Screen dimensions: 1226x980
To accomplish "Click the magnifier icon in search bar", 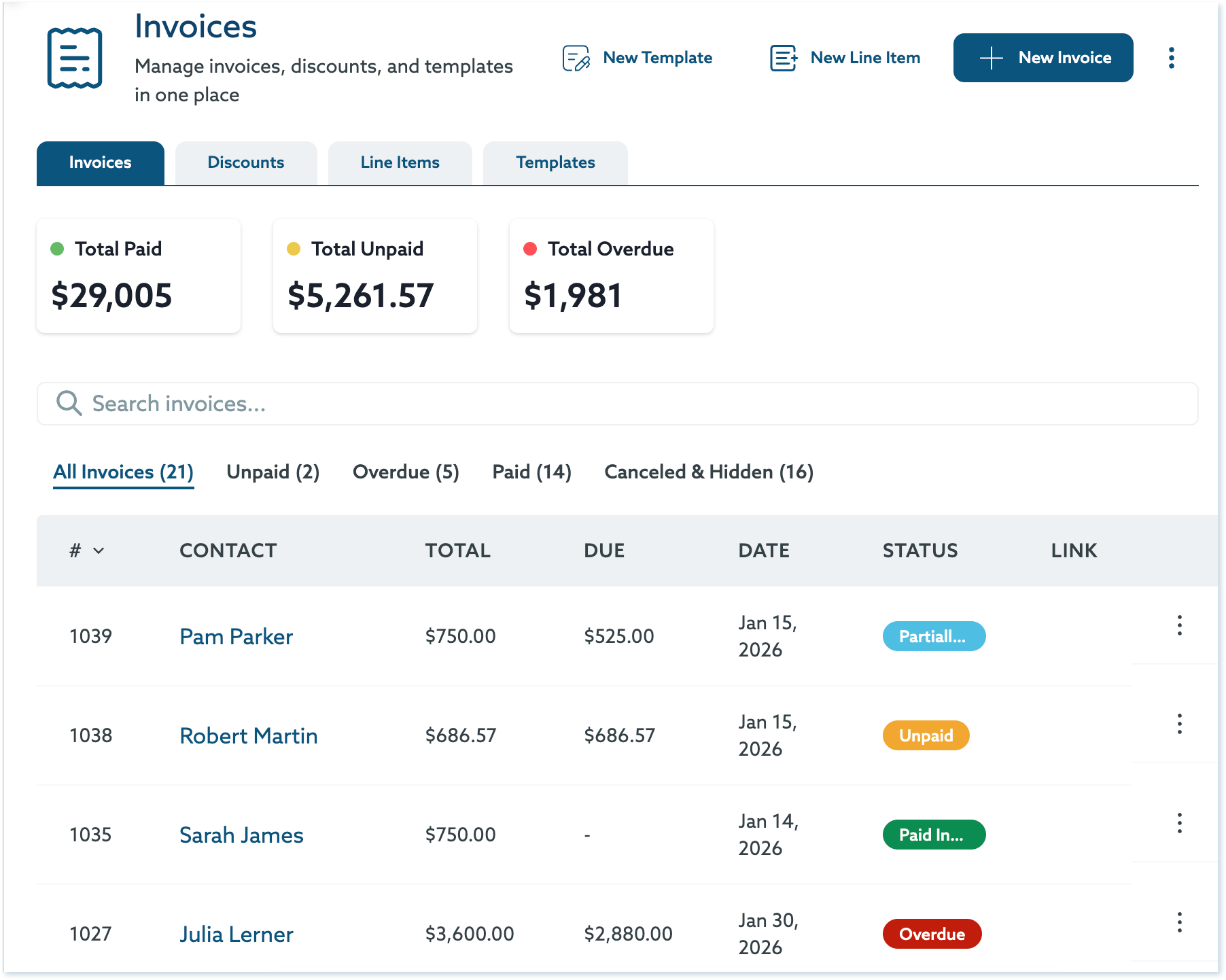I will tap(69, 404).
